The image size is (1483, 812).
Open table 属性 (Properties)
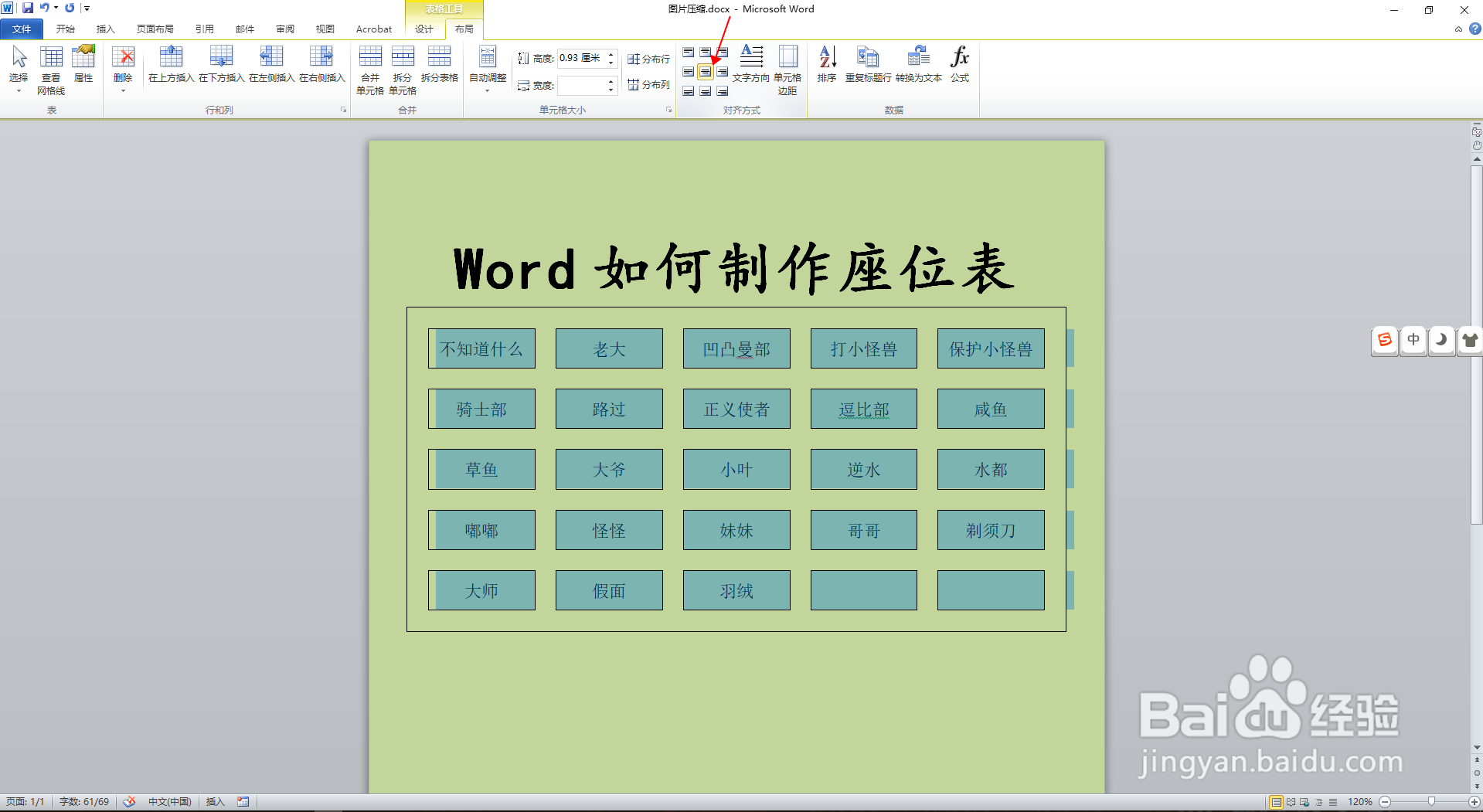(83, 63)
